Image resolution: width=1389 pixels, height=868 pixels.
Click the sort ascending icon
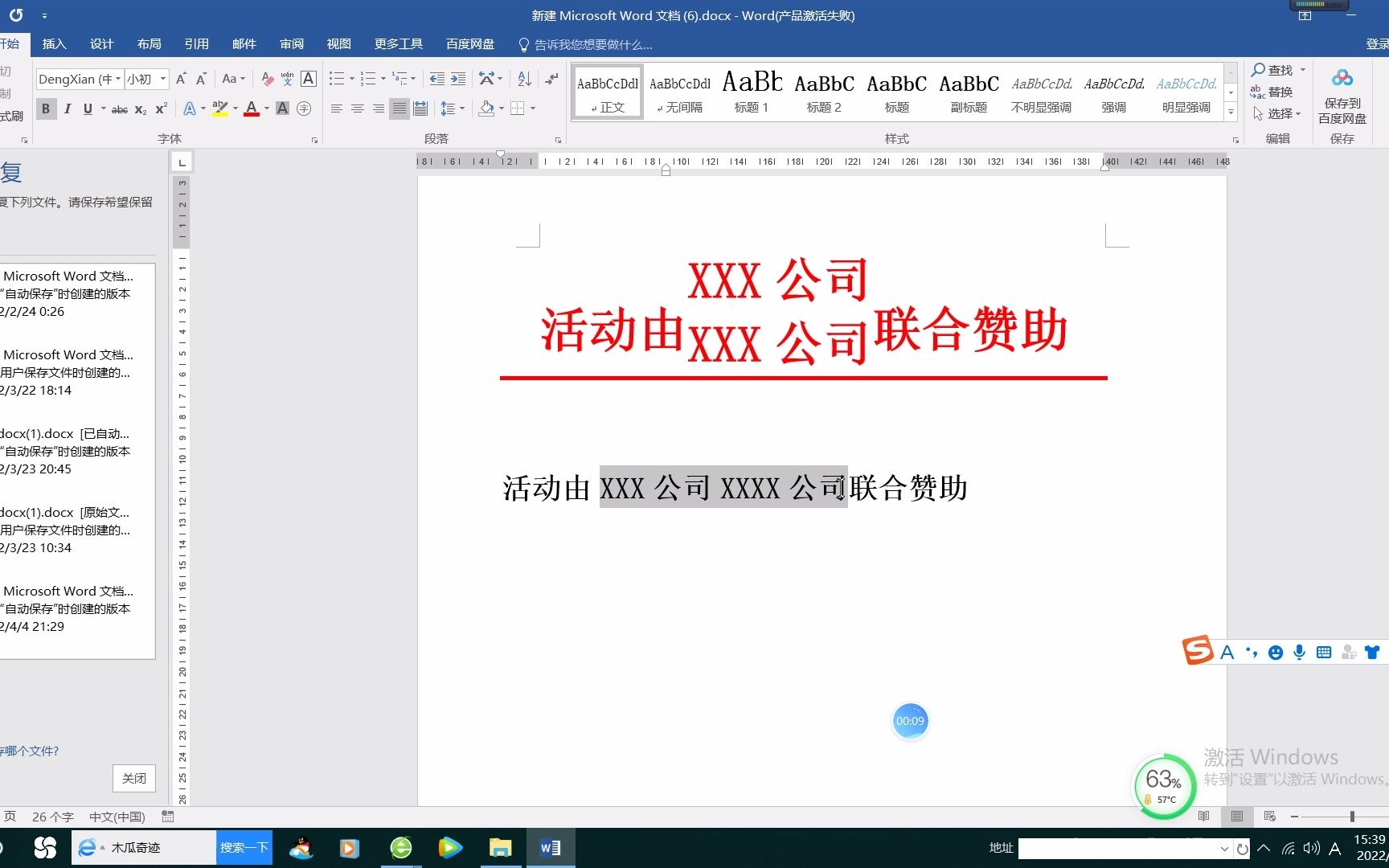tap(523, 78)
